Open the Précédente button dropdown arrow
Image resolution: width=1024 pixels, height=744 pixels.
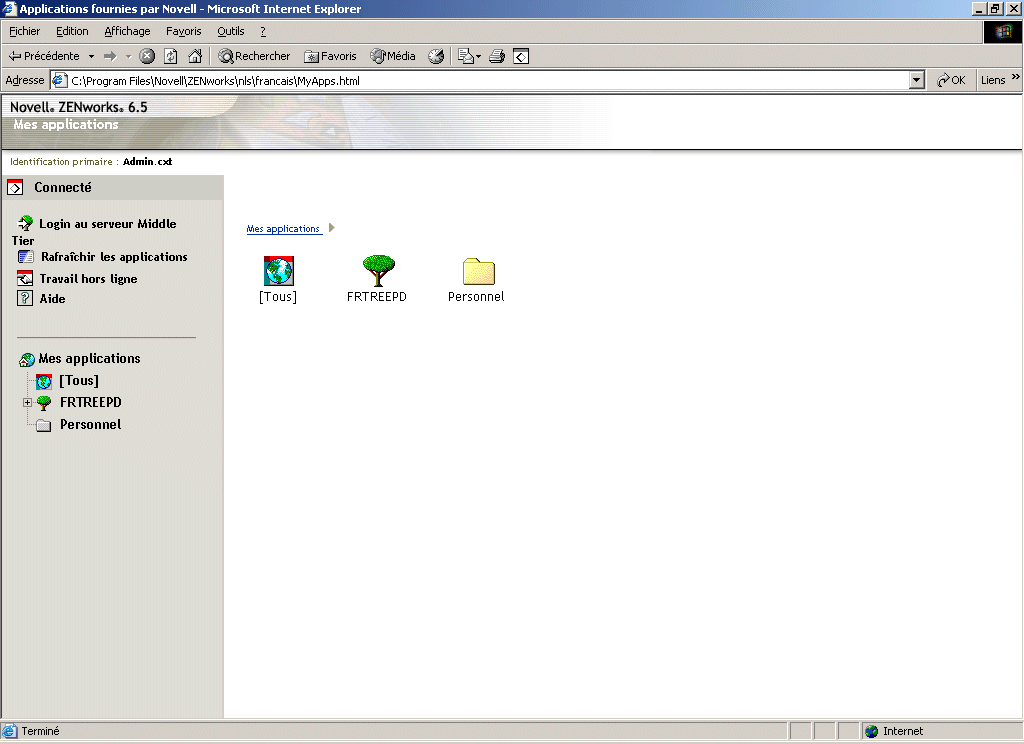click(93, 55)
